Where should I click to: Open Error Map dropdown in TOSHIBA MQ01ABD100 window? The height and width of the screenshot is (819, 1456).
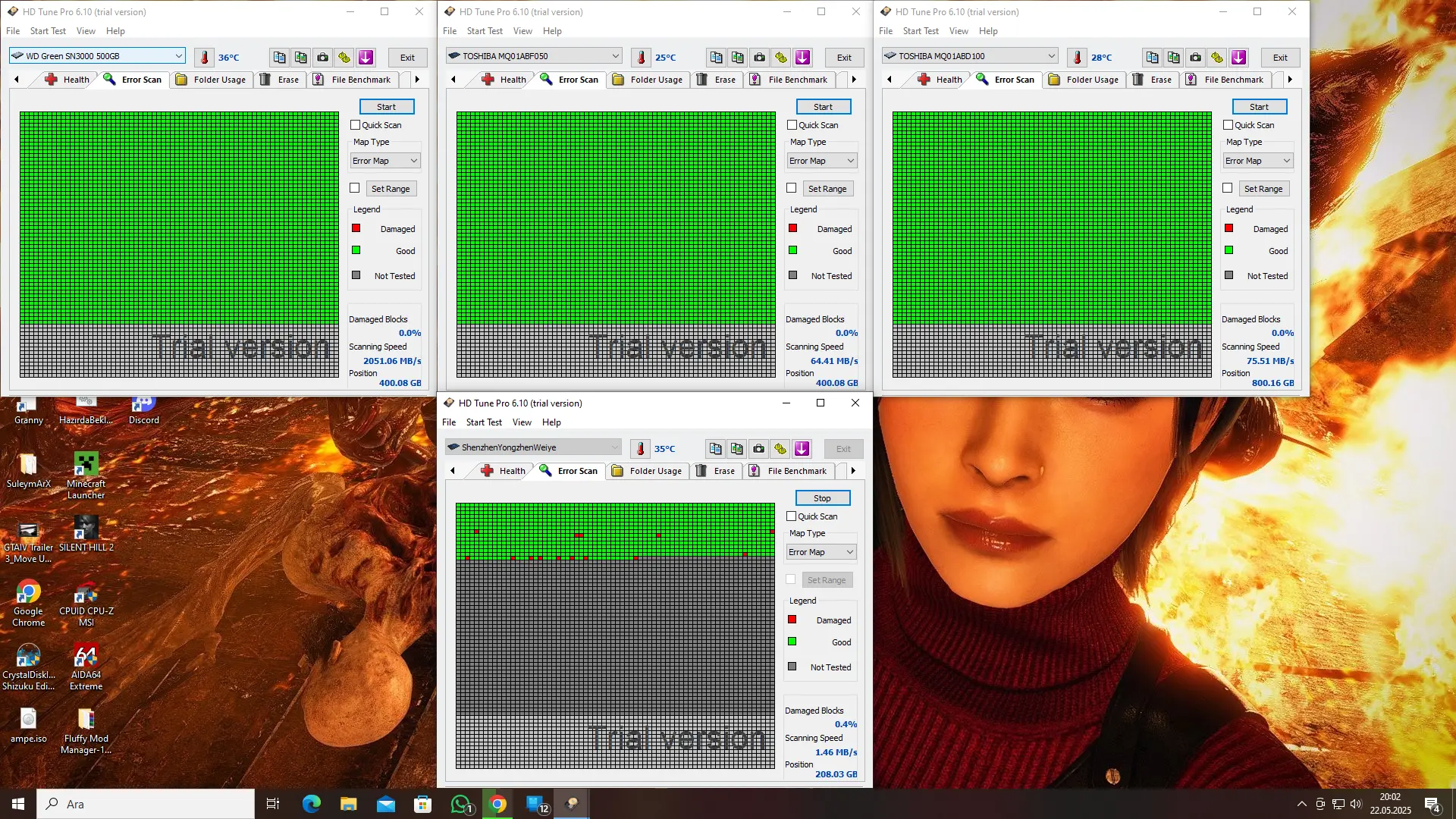[1258, 161]
